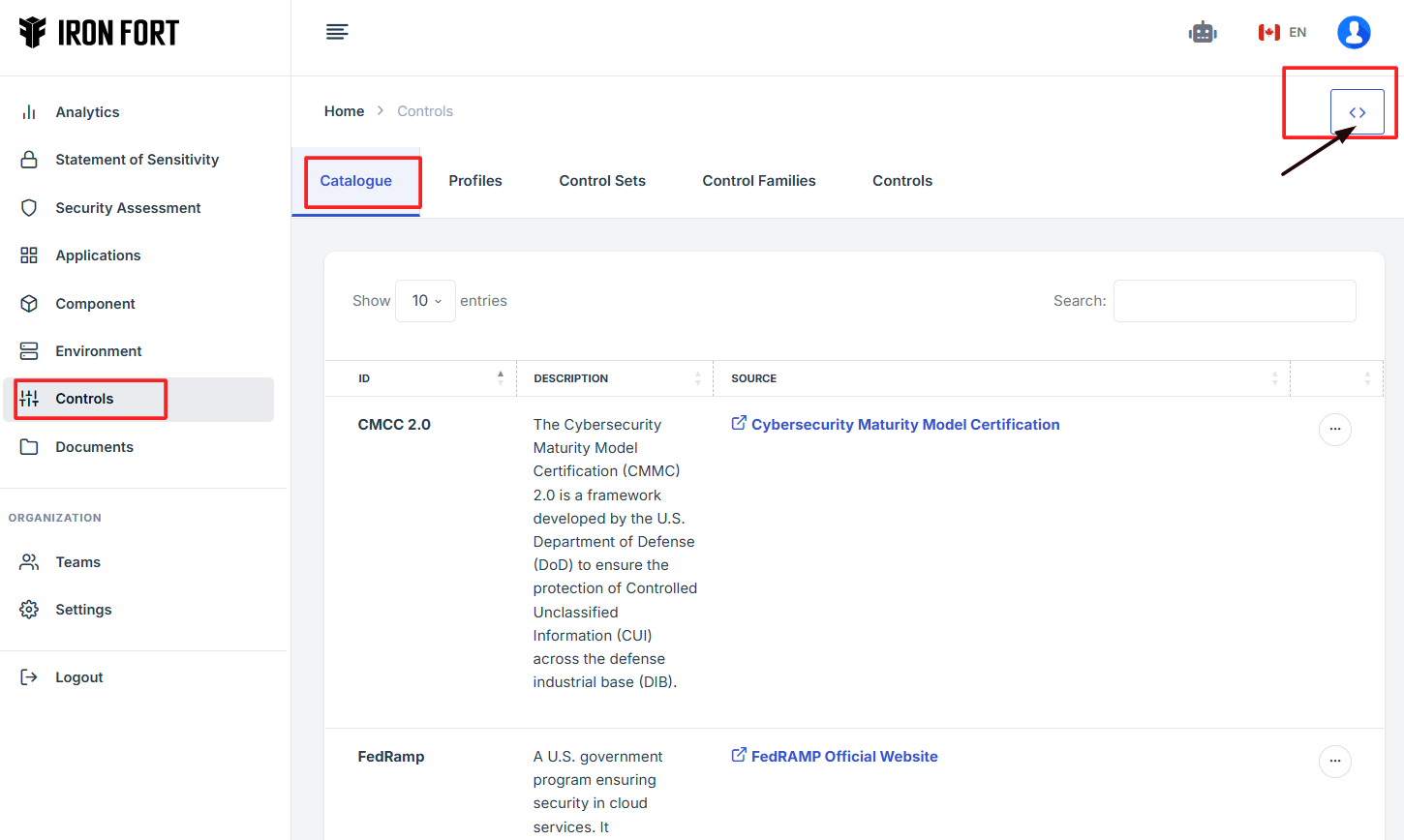Open row options for CMCC 2.0

[1334, 429]
